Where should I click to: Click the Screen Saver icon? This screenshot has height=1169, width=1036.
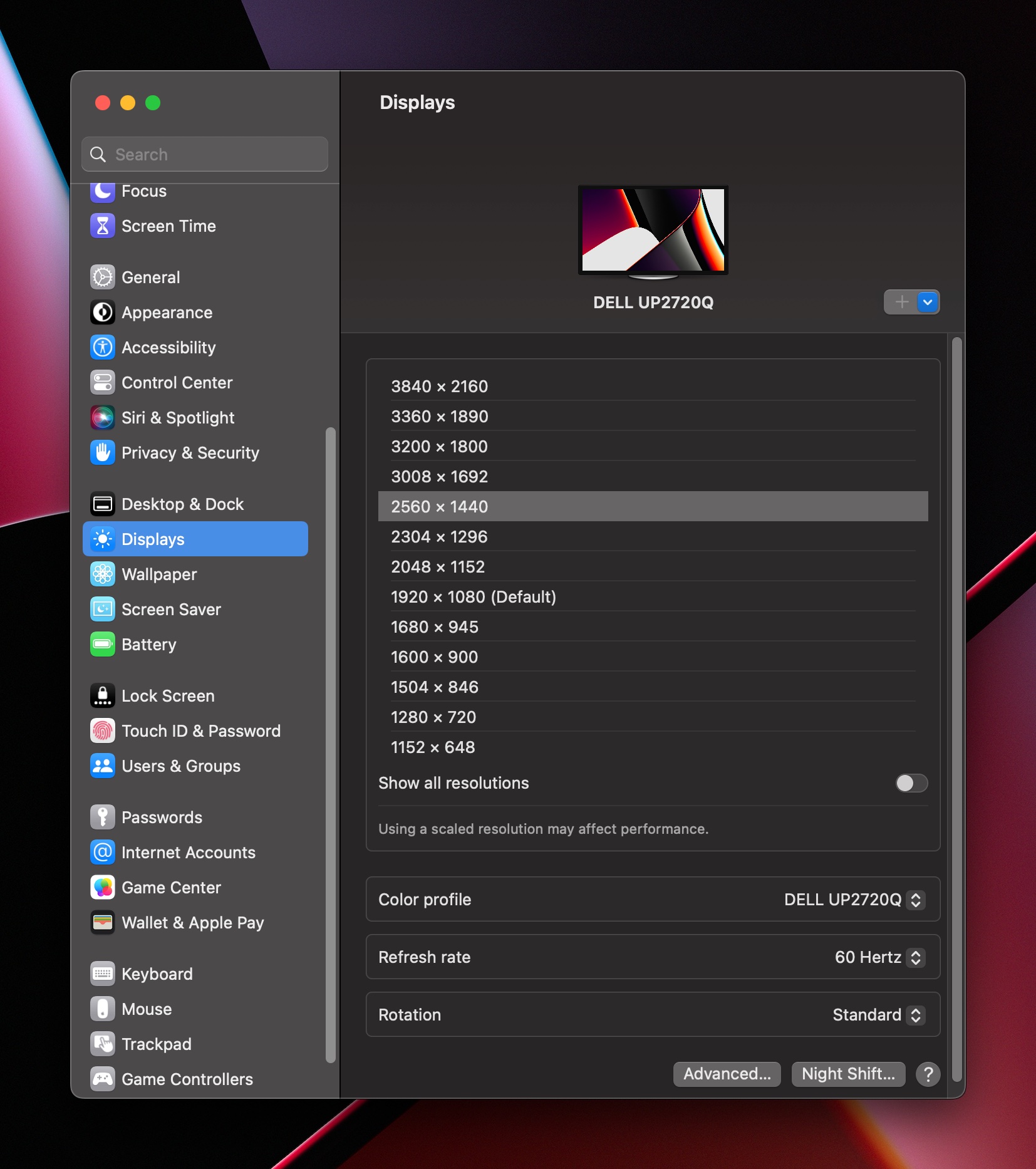(x=103, y=610)
